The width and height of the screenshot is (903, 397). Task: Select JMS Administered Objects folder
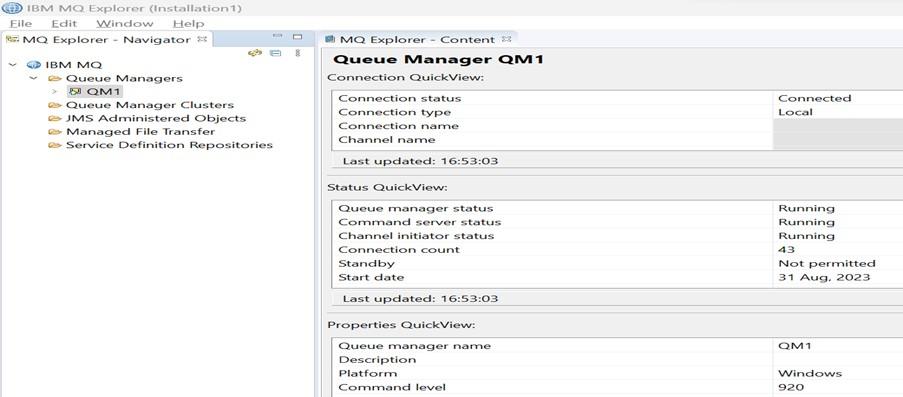click(155, 118)
